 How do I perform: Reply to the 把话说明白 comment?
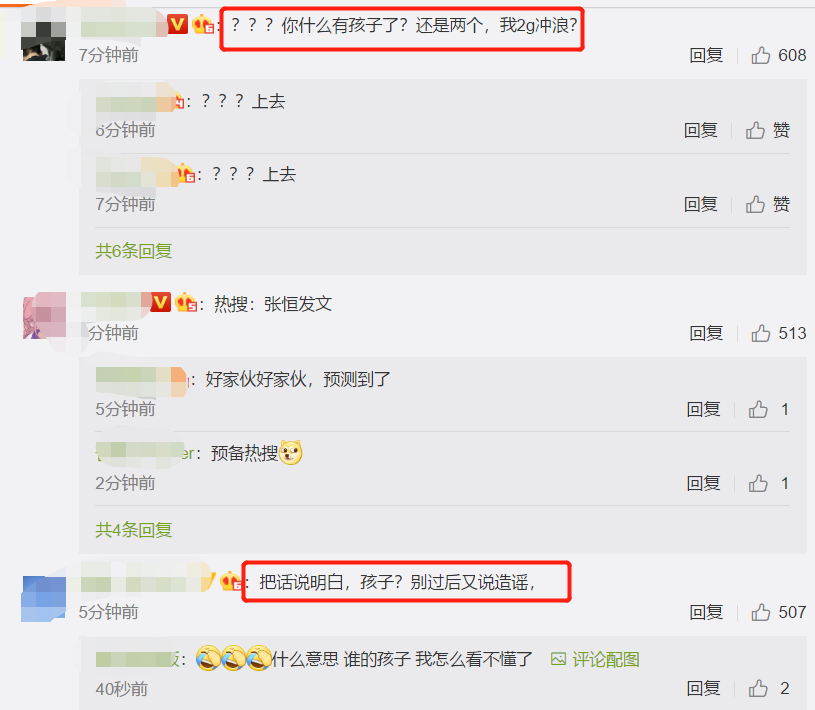pyautogui.click(x=706, y=612)
